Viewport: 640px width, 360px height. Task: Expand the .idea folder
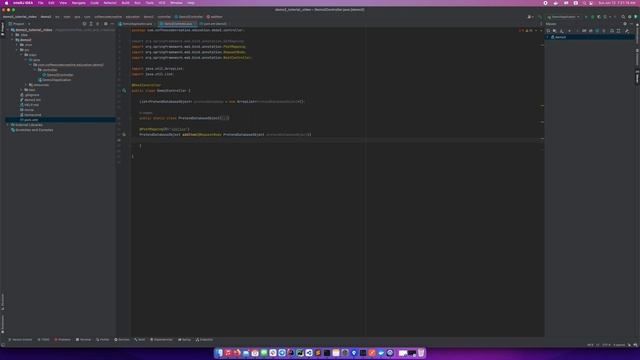point(13,35)
